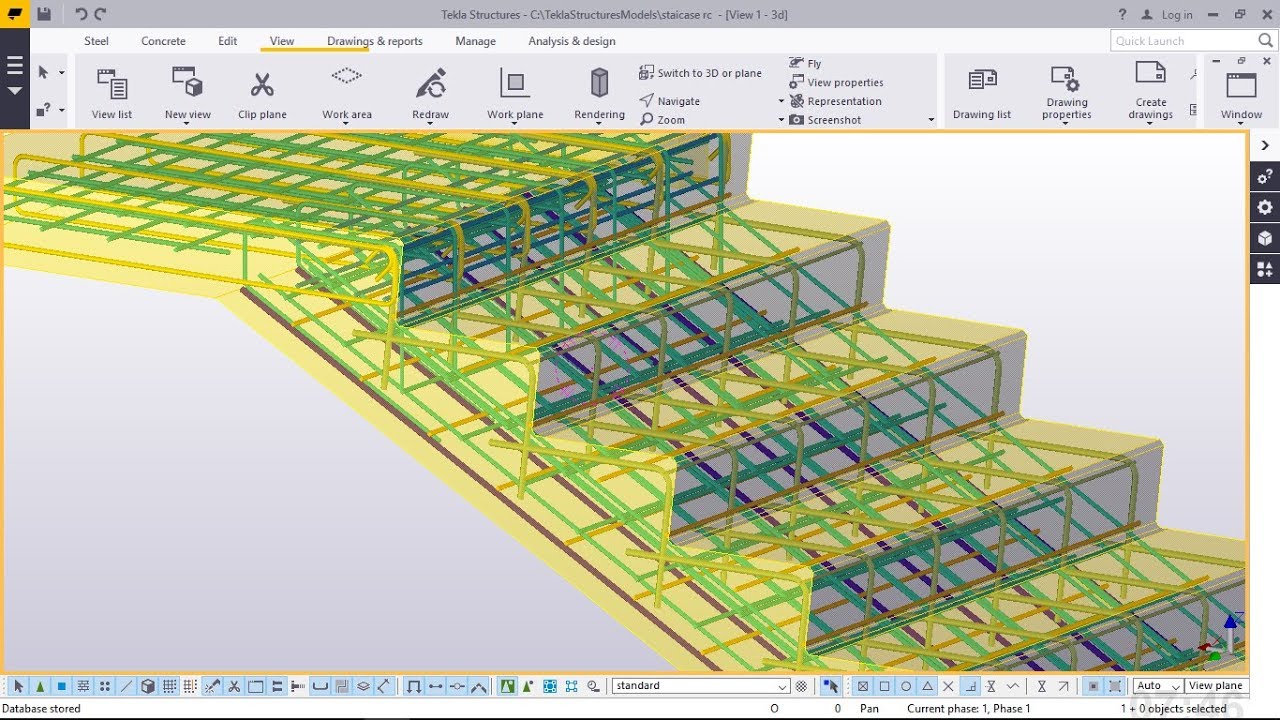Open the help question mark icon
The image size is (1280, 720).
(1122, 14)
